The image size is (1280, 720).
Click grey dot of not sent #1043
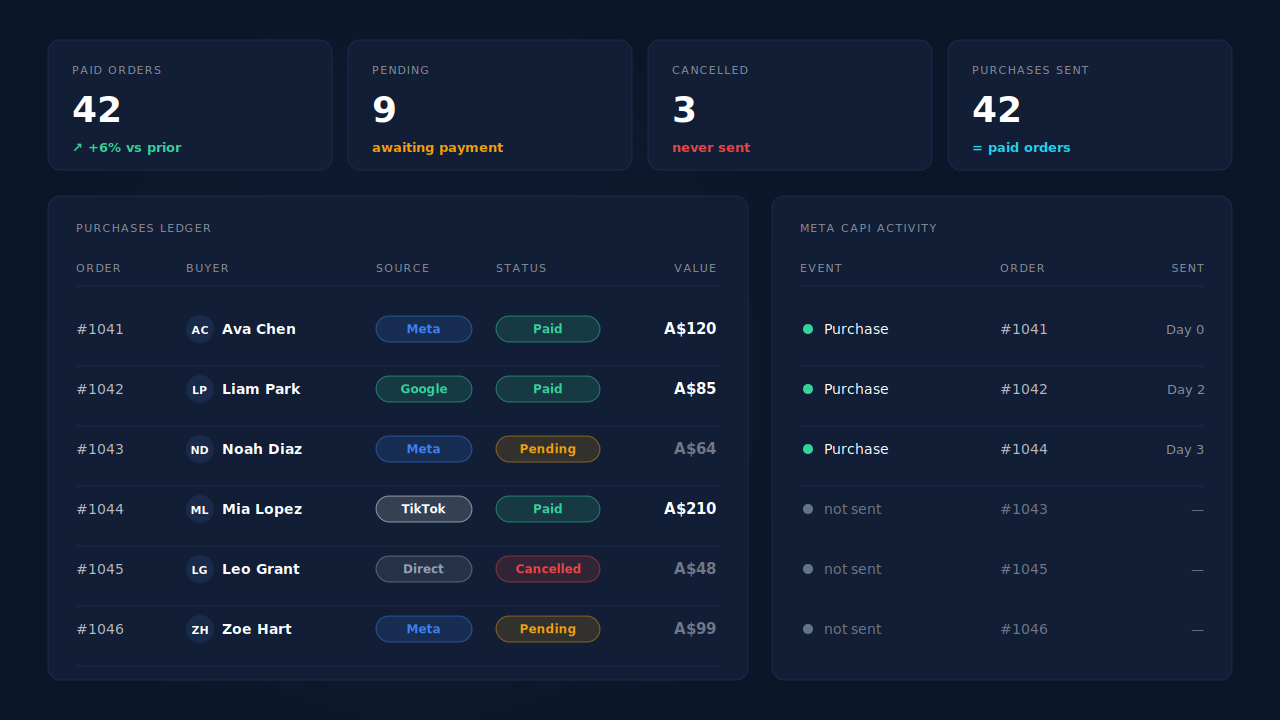coord(808,509)
